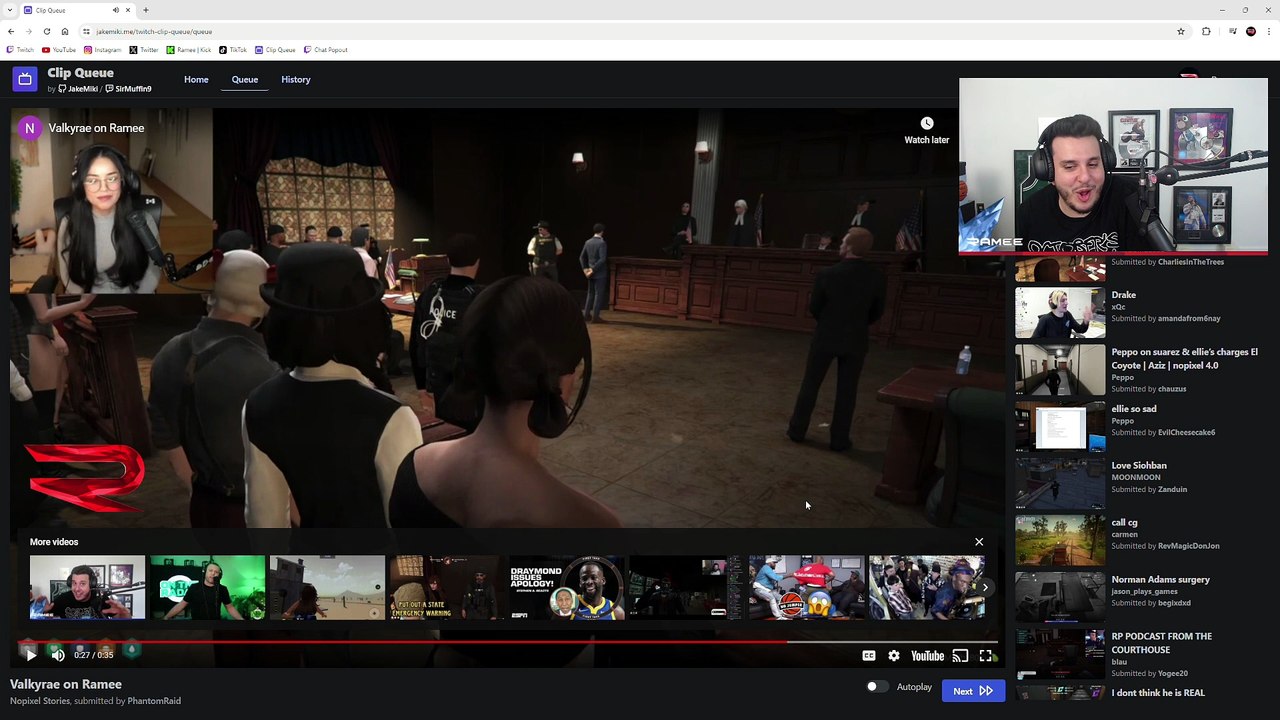This screenshot has width=1280, height=720.
Task: Expand the tab search dropdown
Action: tap(10, 10)
